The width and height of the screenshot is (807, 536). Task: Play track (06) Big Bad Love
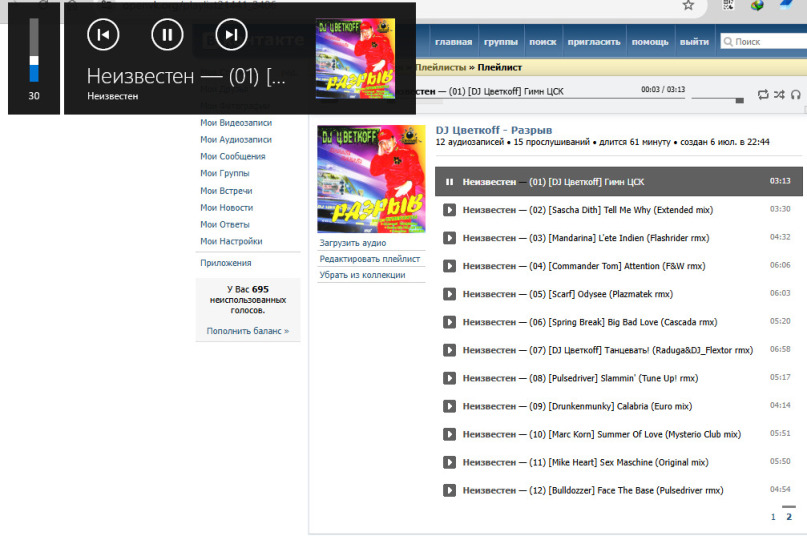449,322
